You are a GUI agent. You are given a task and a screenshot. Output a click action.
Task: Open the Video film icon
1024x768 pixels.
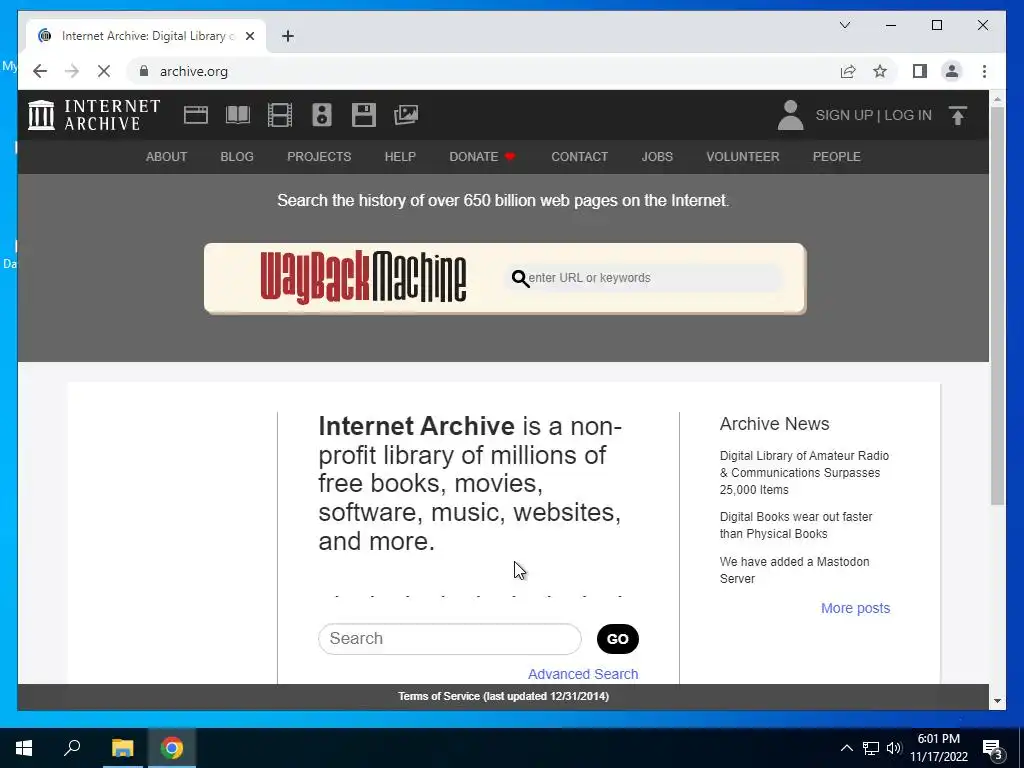coord(280,115)
